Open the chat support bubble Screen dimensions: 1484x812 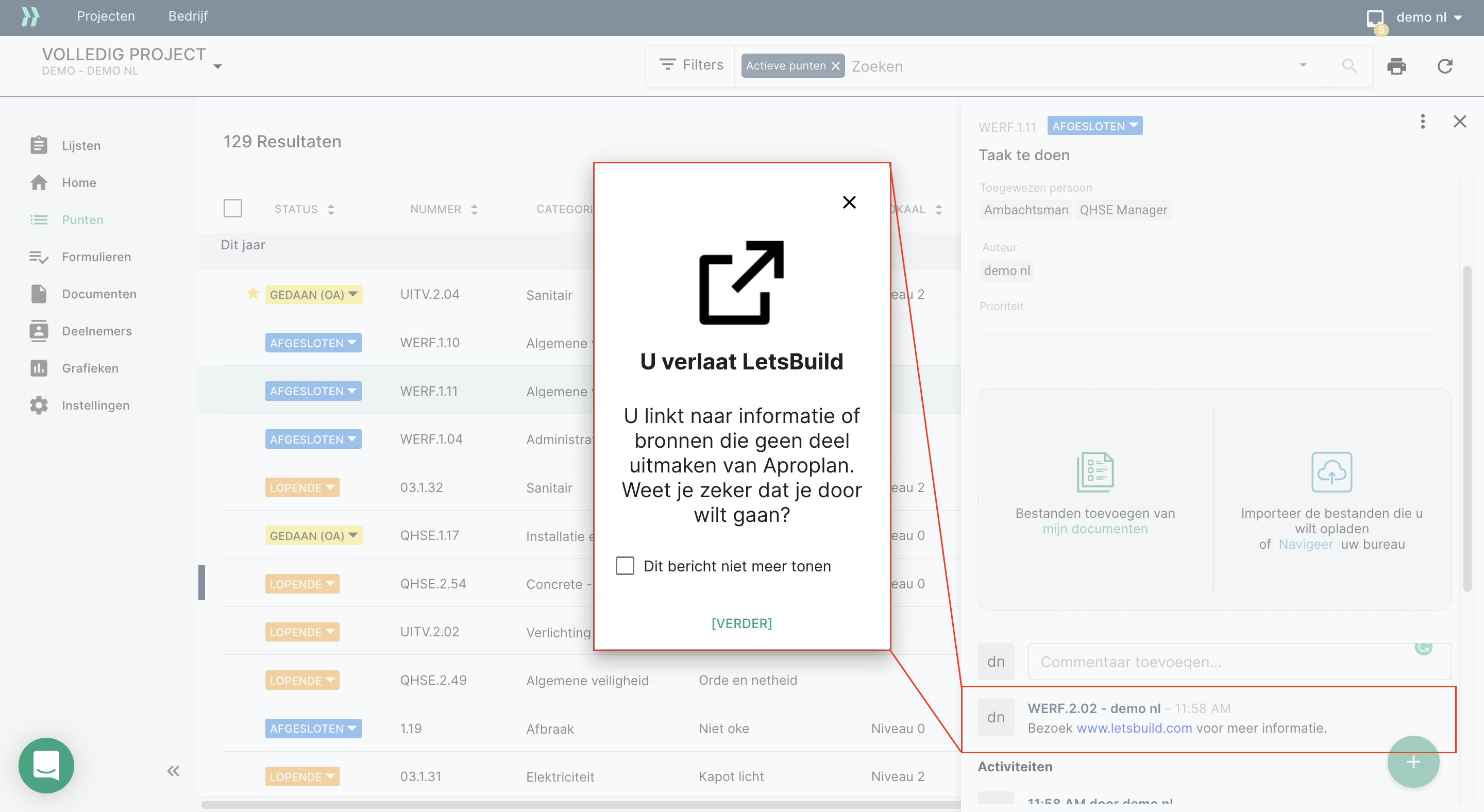[46, 765]
